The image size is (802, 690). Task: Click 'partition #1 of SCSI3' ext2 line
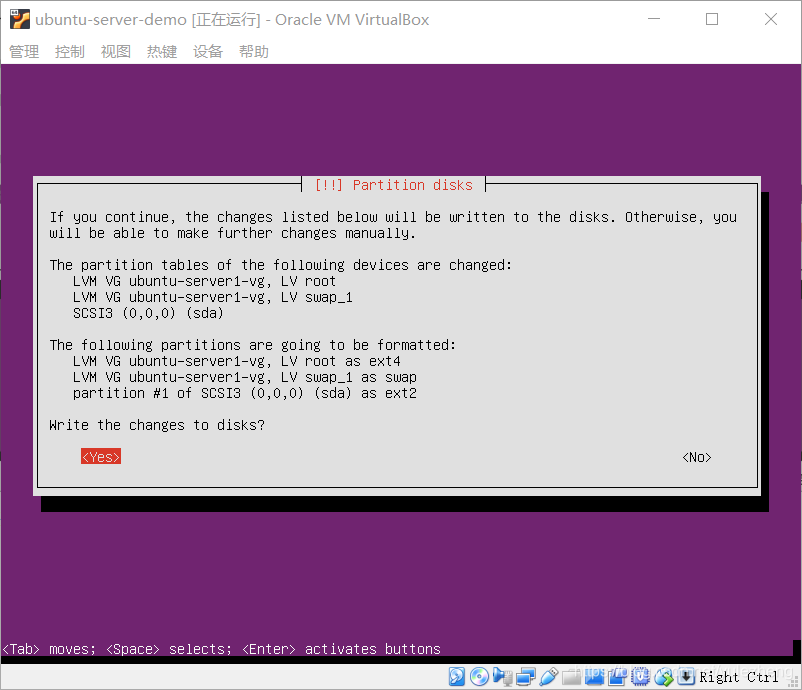click(244, 393)
